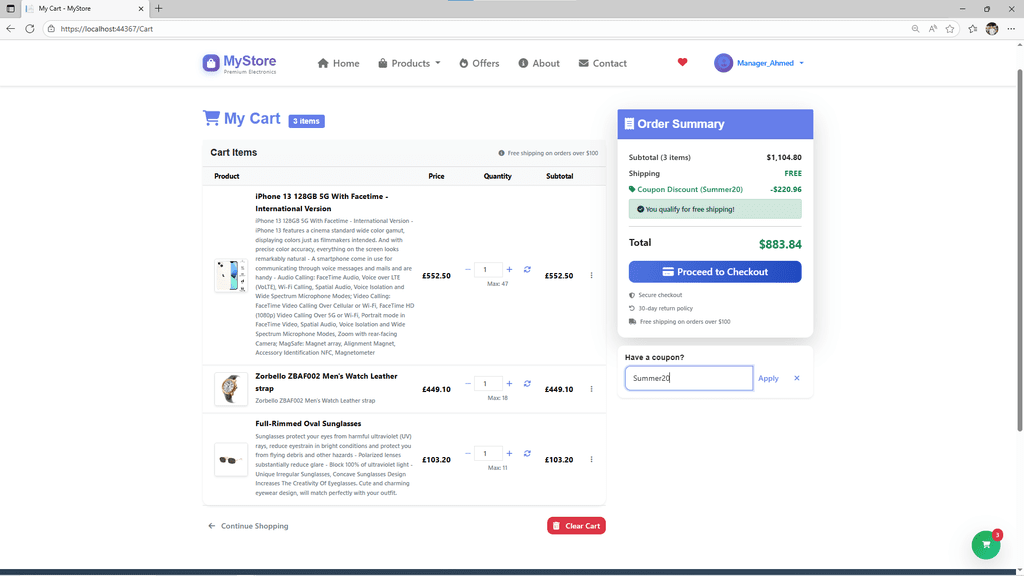Click the Order Summary header

coord(715,124)
